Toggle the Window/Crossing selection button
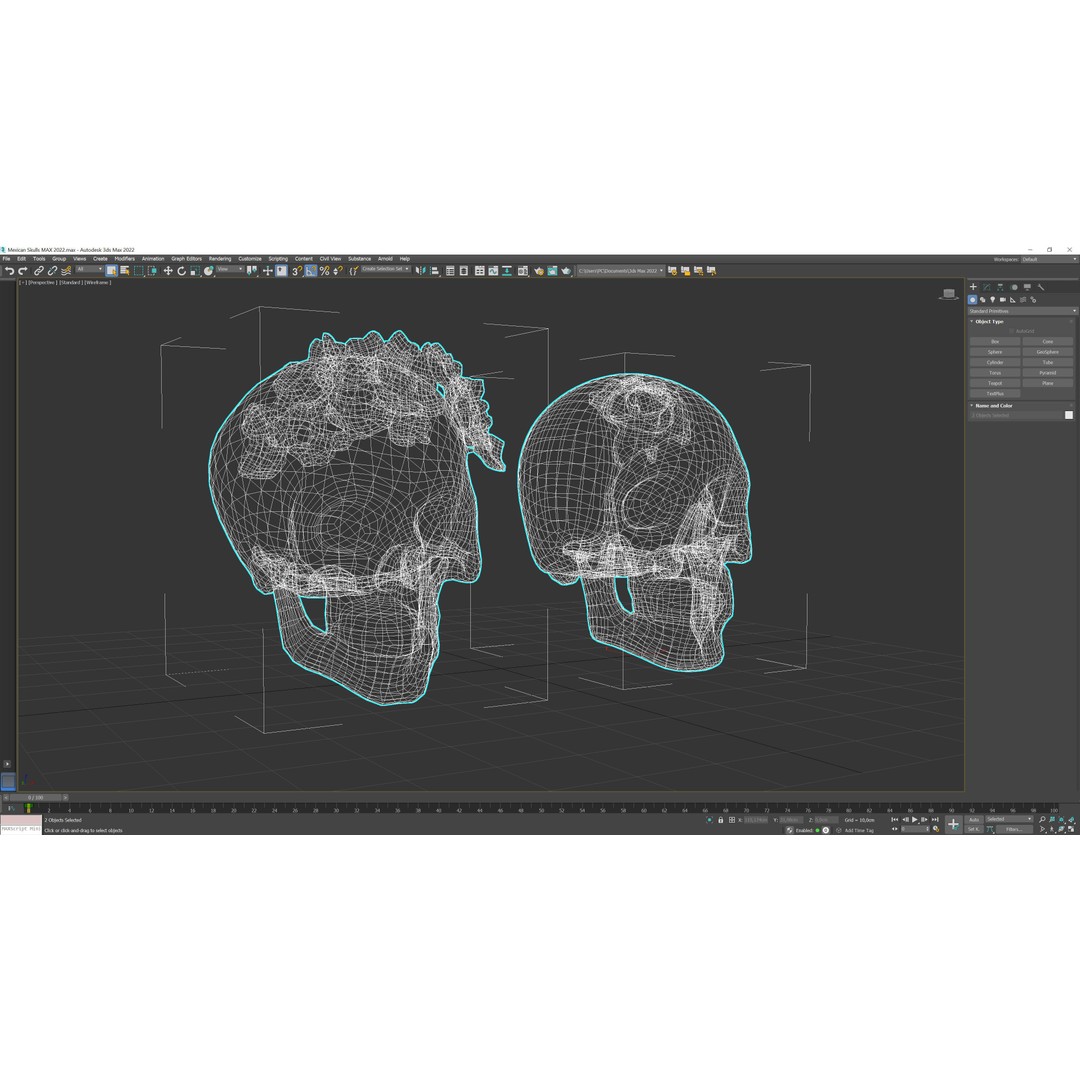The image size is (1080, 1080). click(152, 271)
